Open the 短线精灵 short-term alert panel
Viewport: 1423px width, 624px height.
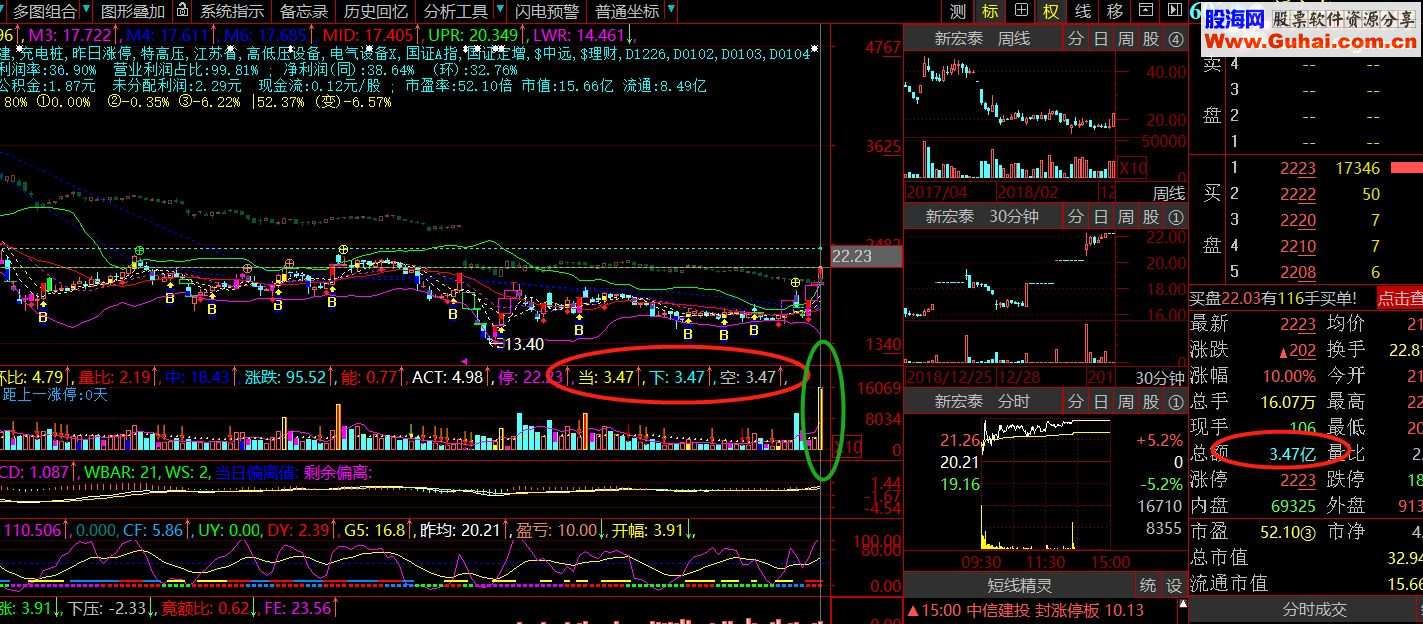tap(1020, 585)
